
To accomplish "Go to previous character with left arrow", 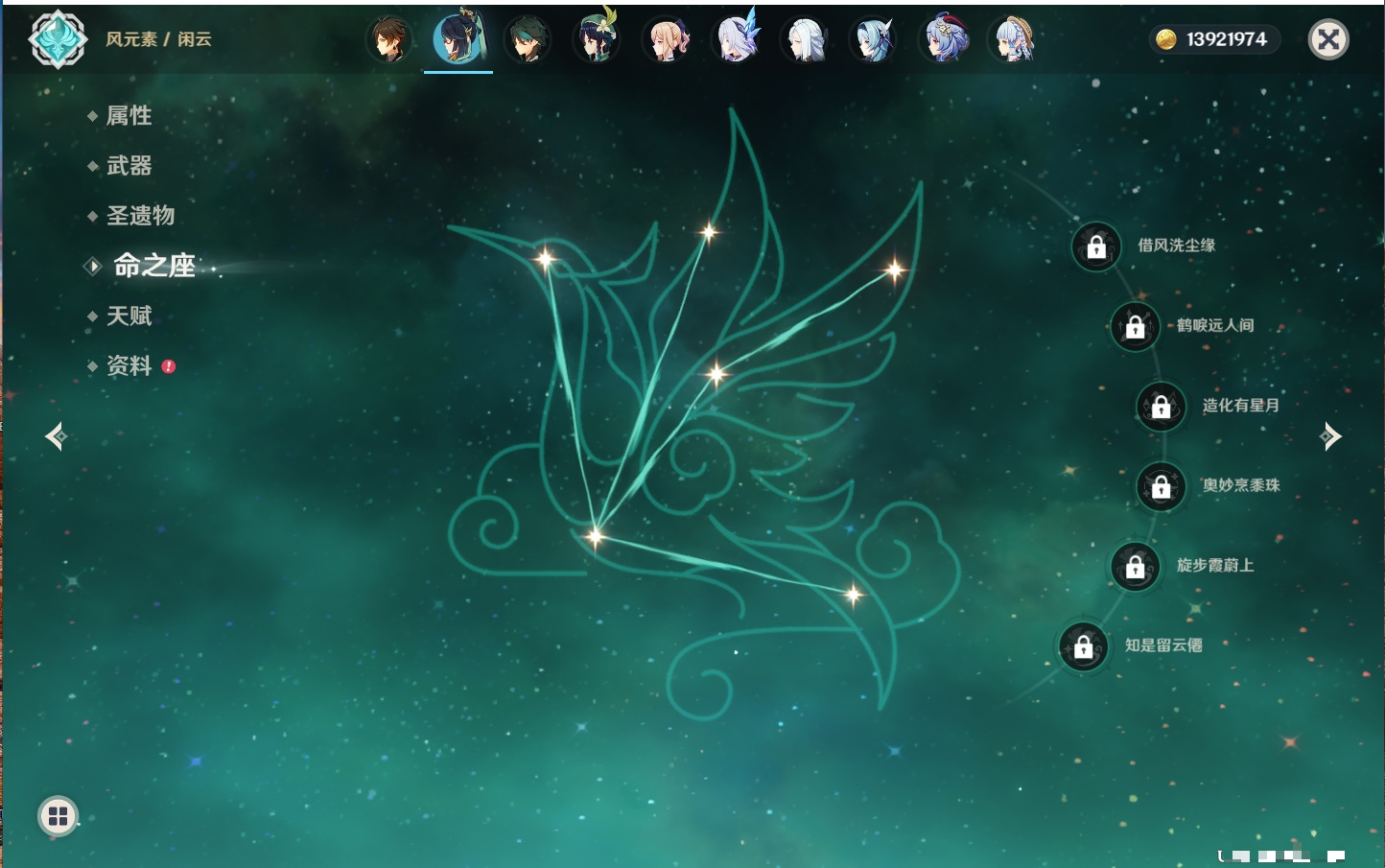I will (56, 436).
